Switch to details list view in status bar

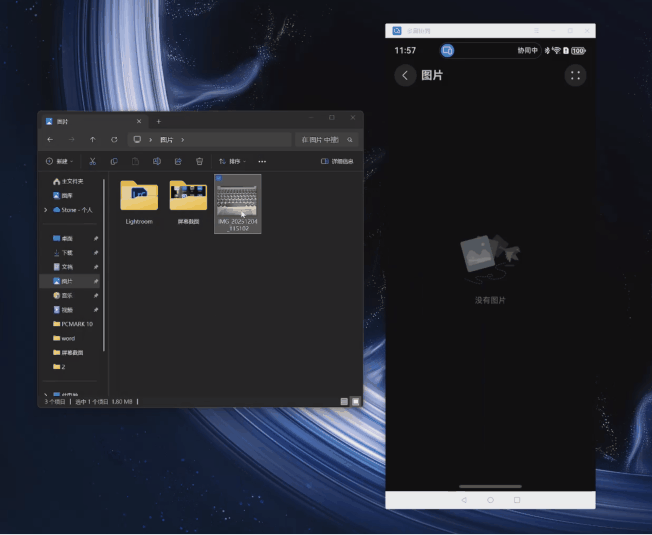coord(344,401)
